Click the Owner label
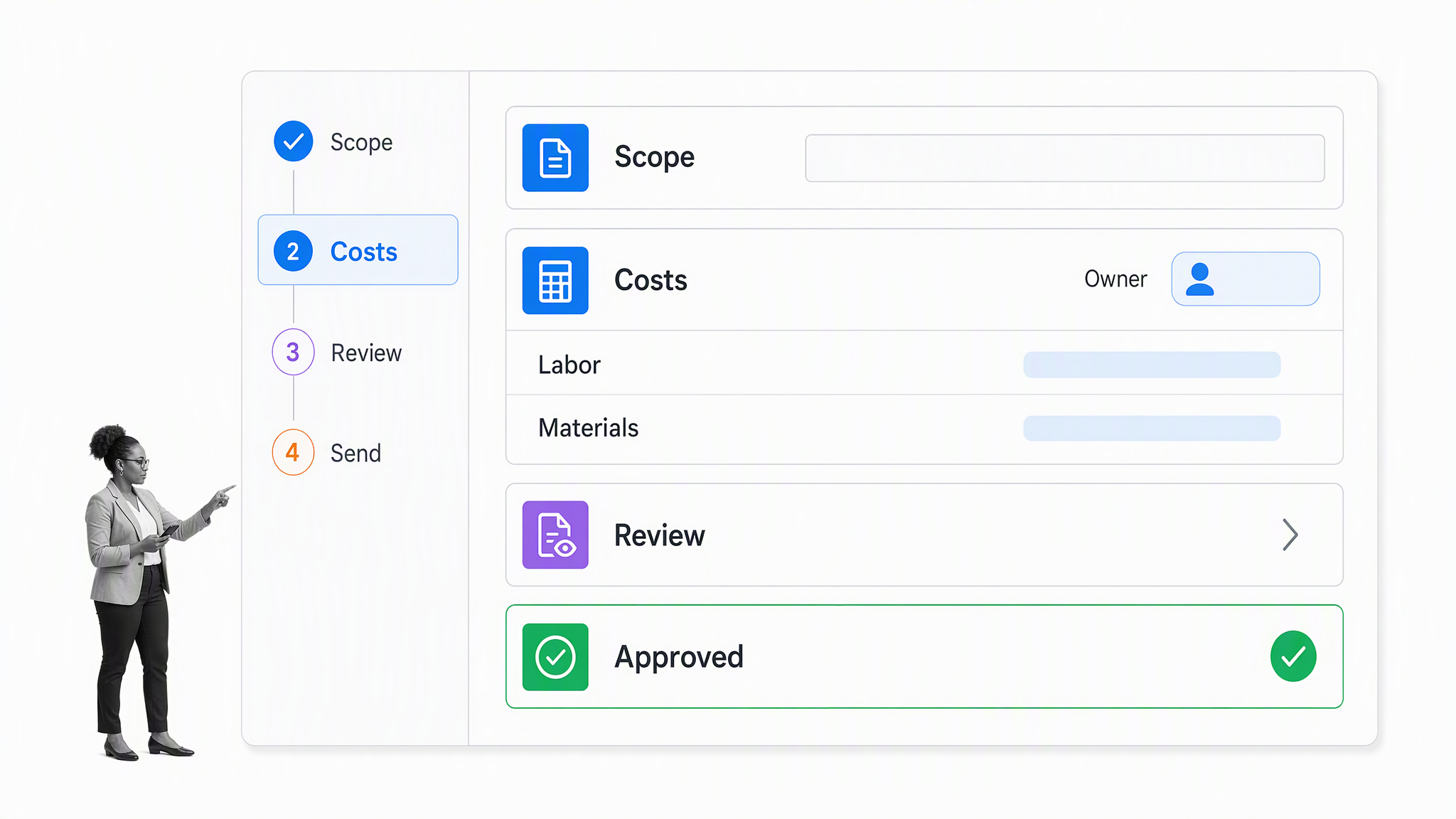The width and height of the screenshot is (1456, 819). pyautogui.click(x=1115, y=279)
